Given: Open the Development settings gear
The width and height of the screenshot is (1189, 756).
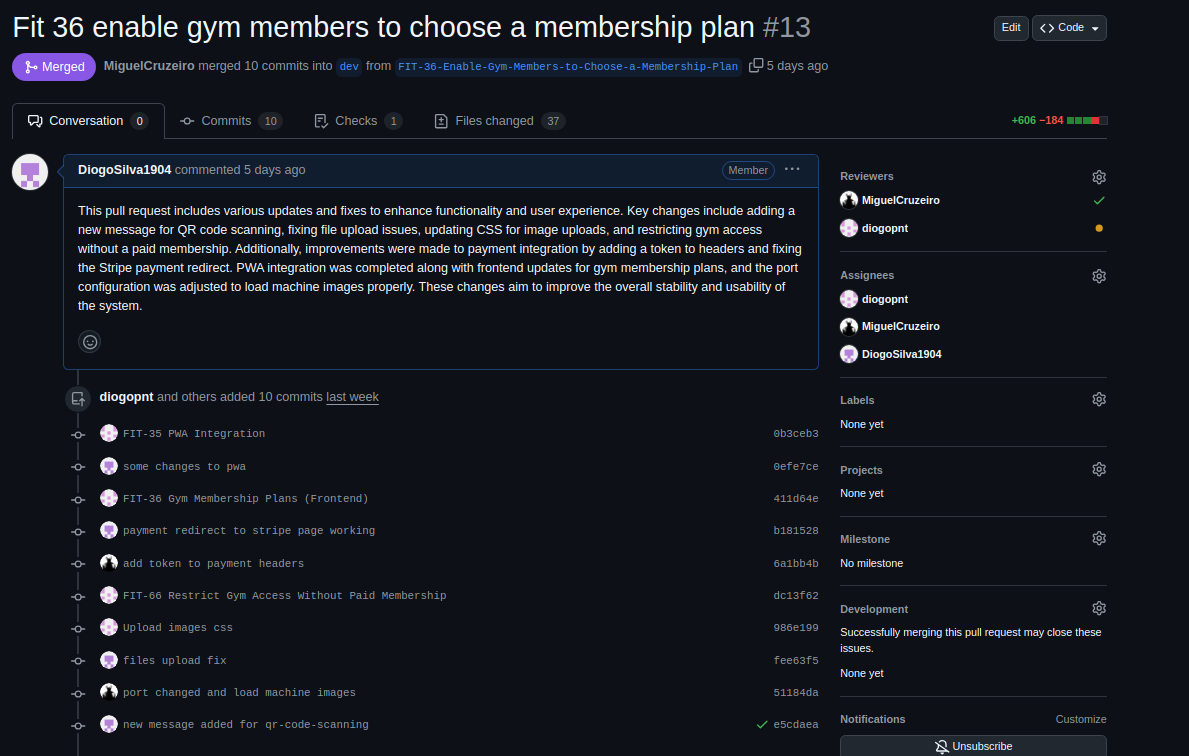Looking at the screenshot, I should (x=1099, y=609).
